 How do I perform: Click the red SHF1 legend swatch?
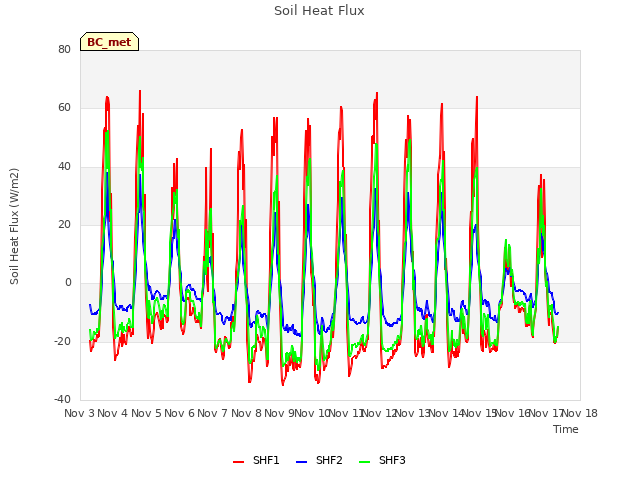click(238, 462)
